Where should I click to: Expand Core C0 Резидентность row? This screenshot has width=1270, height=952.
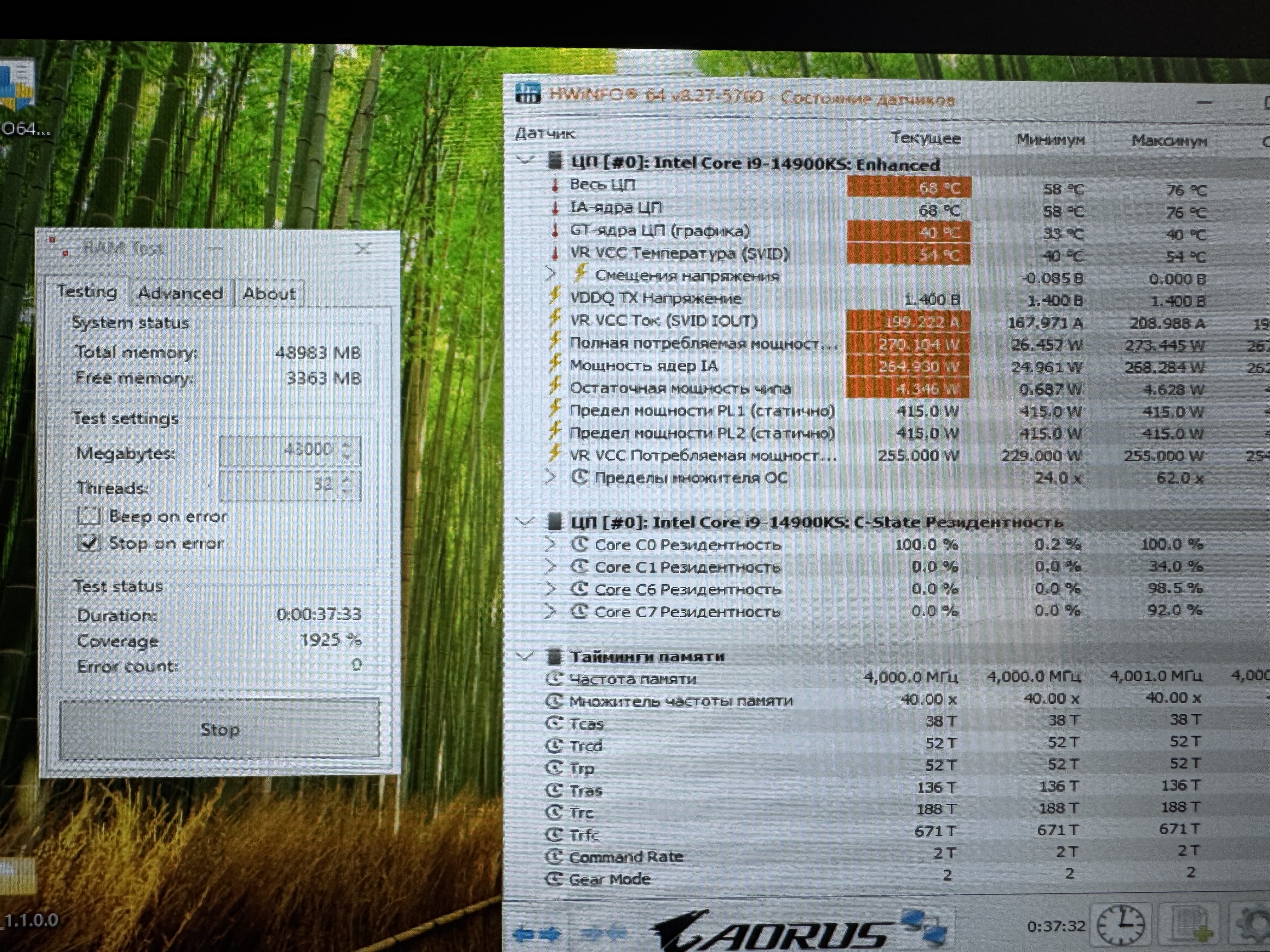pos(550,544)
